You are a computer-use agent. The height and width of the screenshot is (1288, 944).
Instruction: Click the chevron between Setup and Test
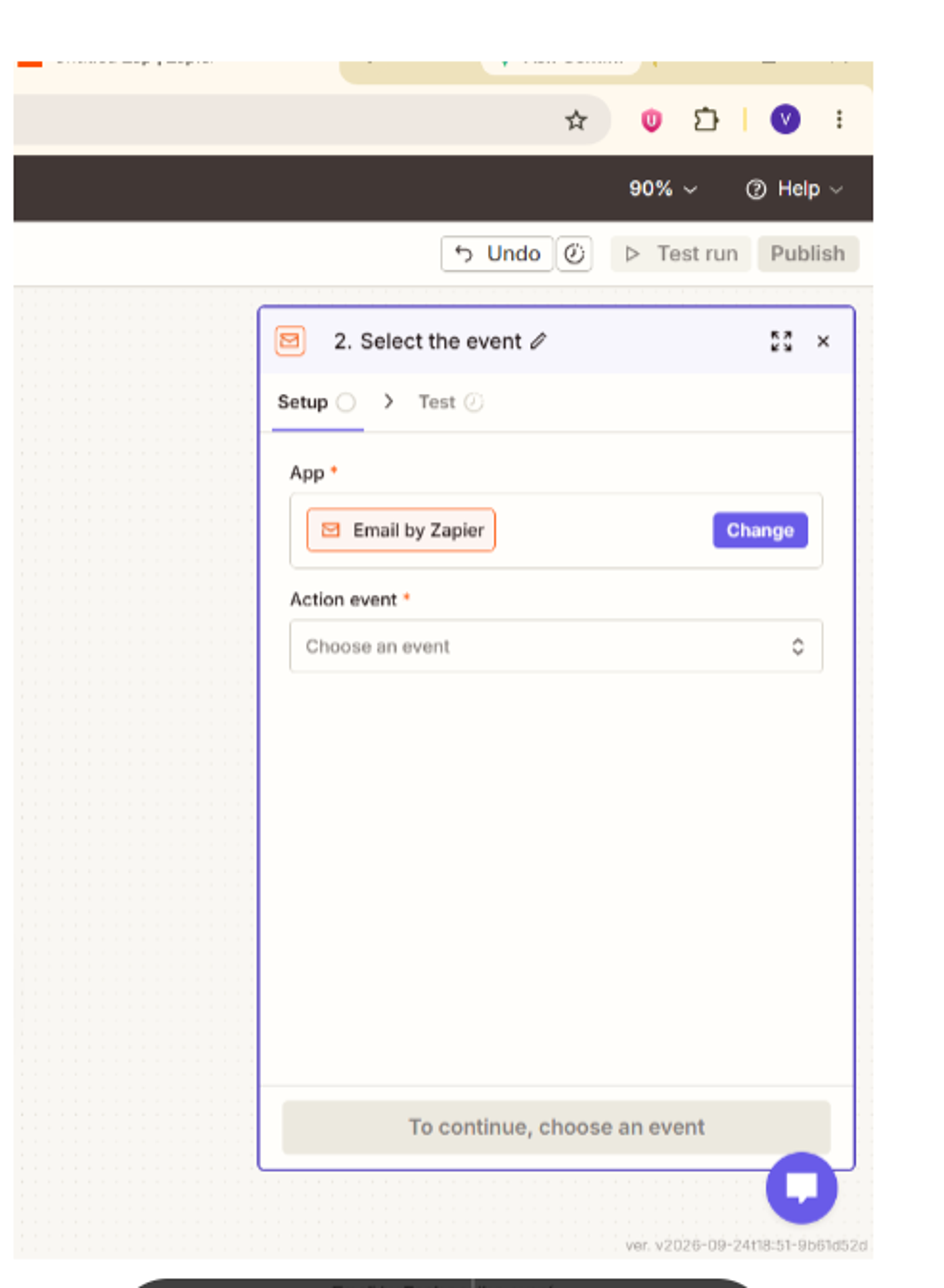(389, 401)
